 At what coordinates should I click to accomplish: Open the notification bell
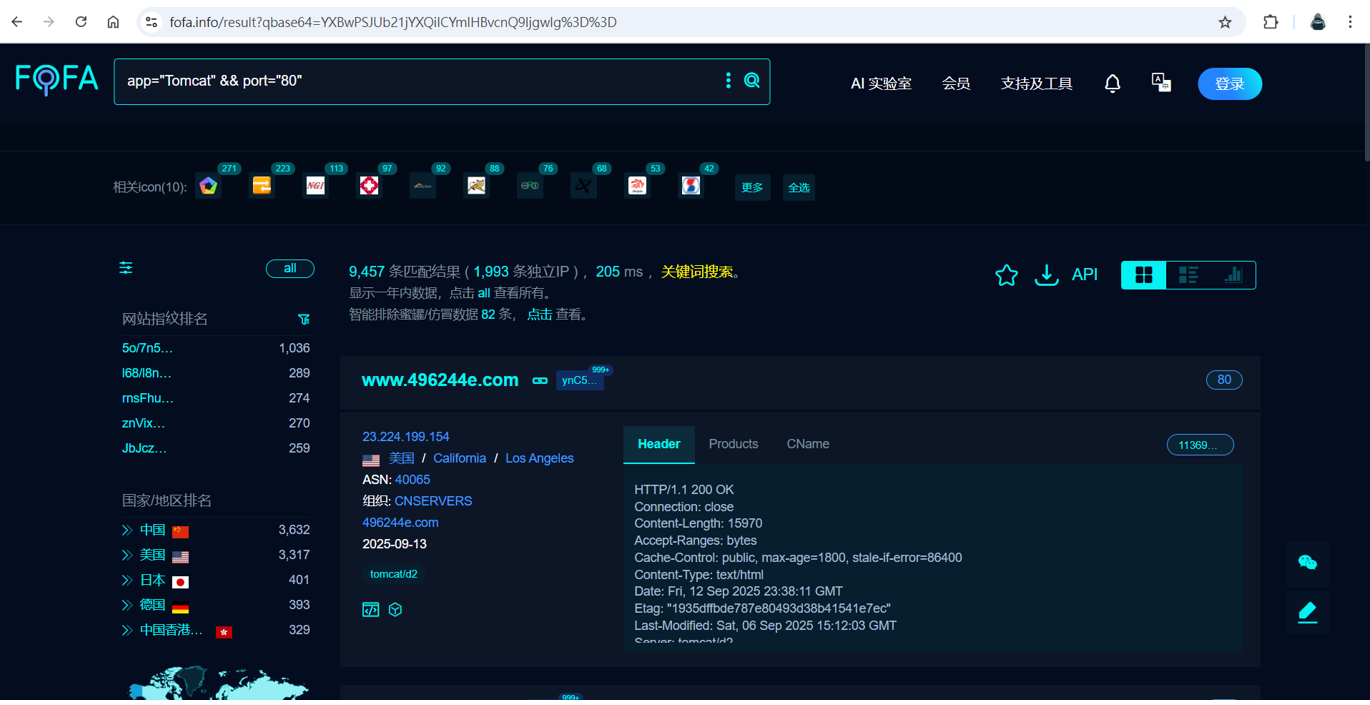(1112, 84)
